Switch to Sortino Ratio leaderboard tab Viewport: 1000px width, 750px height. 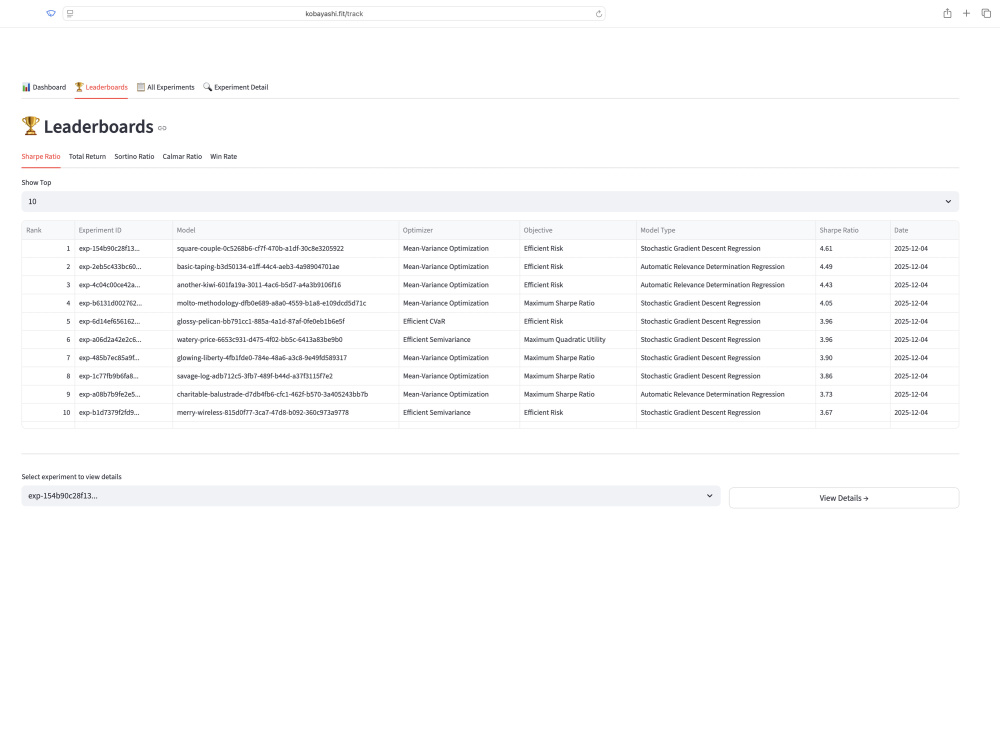pos(134,156)
